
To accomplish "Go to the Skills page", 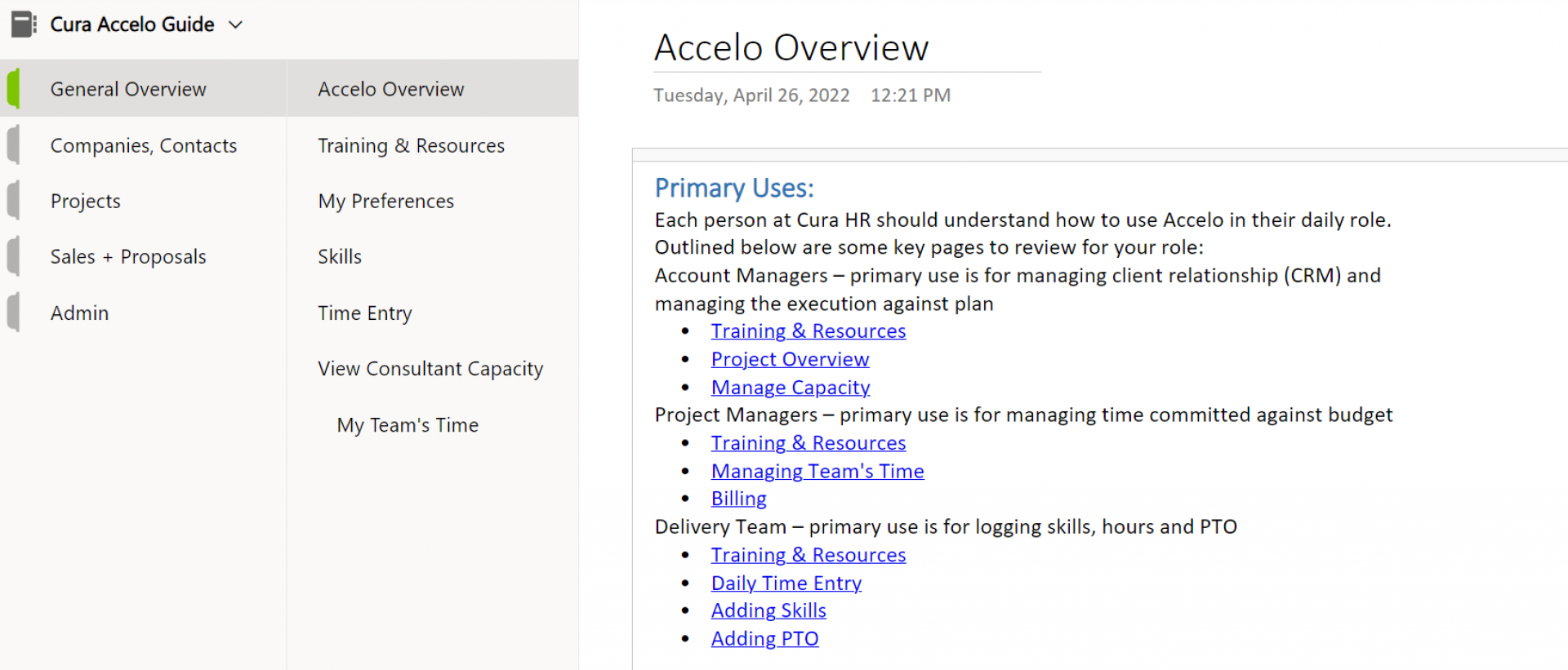I will (x=433, y=256).
